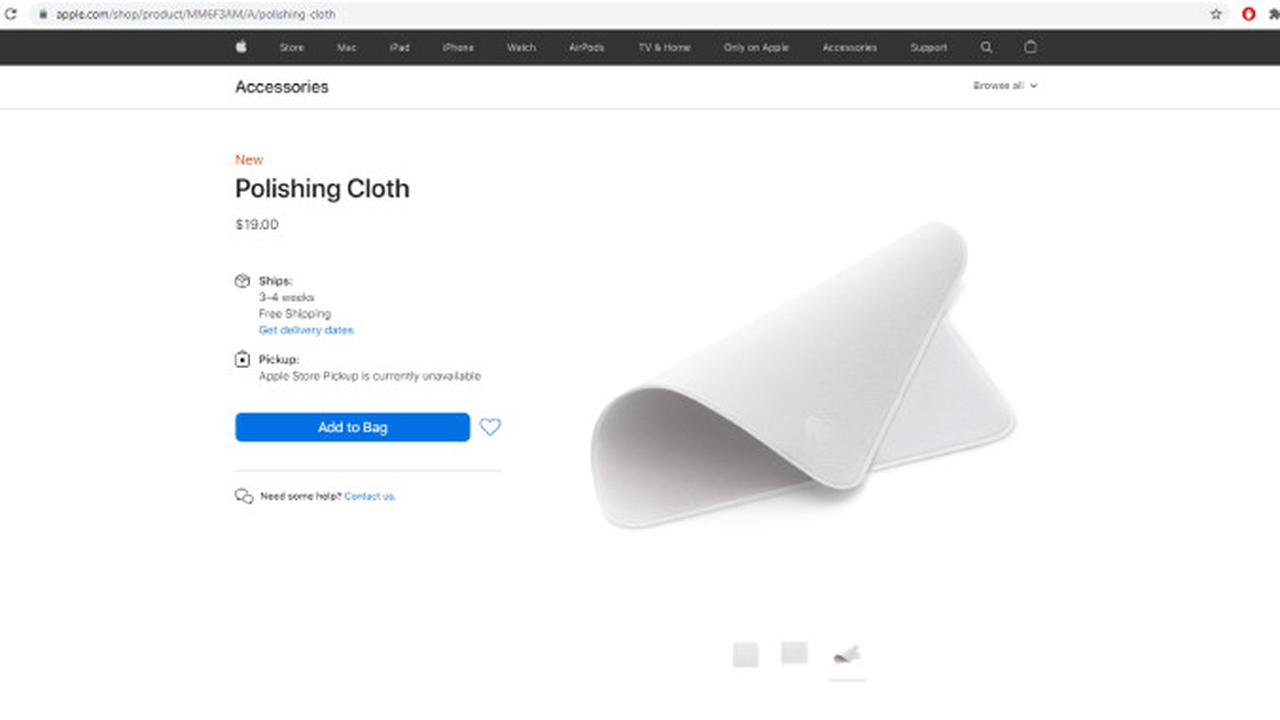Follow the Contact us link

pyautogui.click(x=370, y=496)
